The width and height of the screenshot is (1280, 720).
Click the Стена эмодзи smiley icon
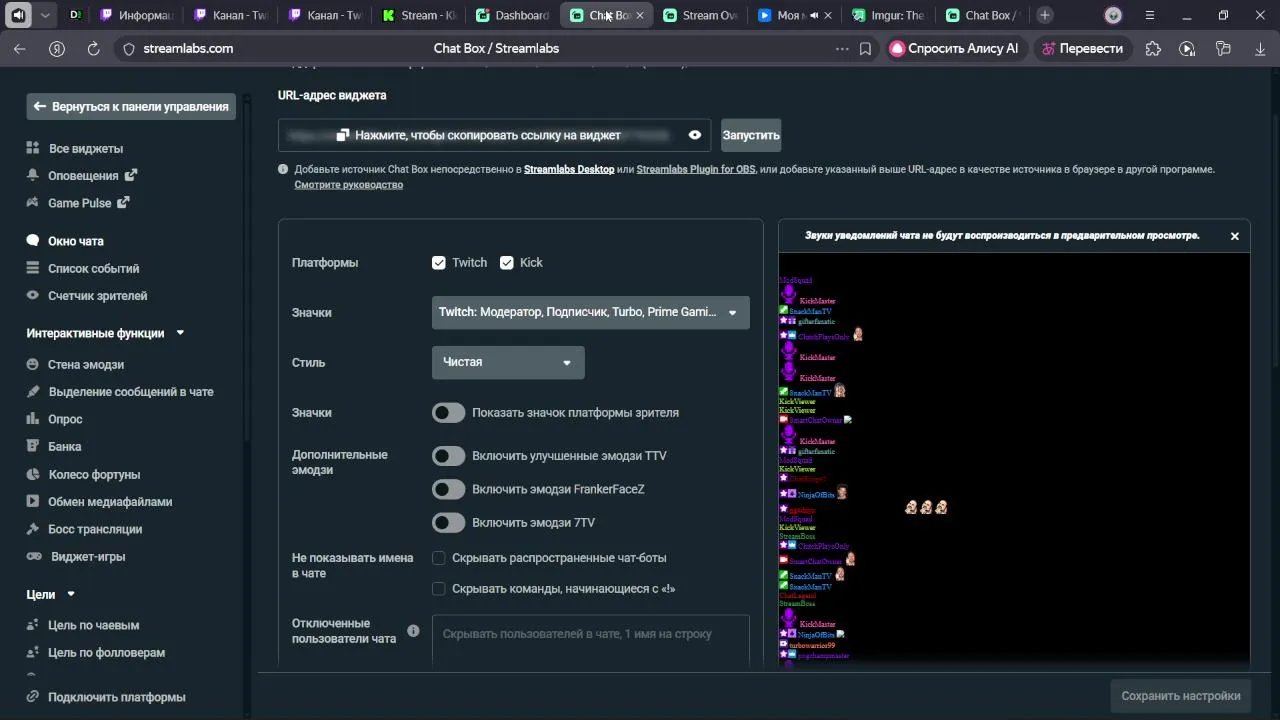pos(33,364)
